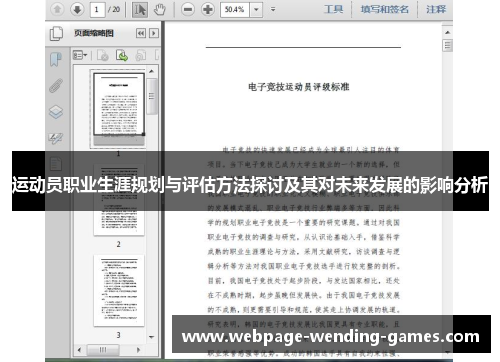This screenshot has width=500, height=362.
Task: Open the Layers panel icon
Action: point(56,112)
